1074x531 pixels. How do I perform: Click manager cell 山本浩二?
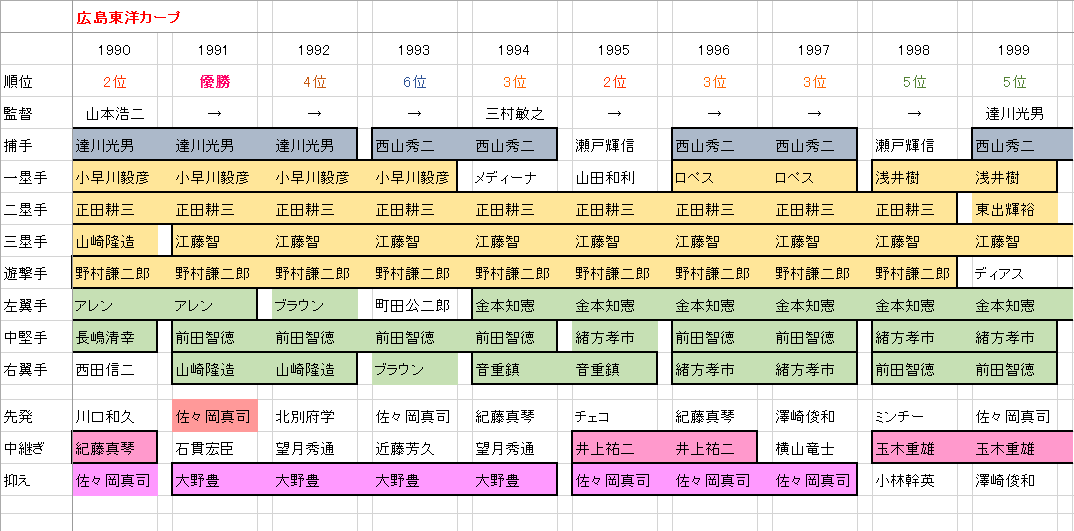click(x=114, y=114)
